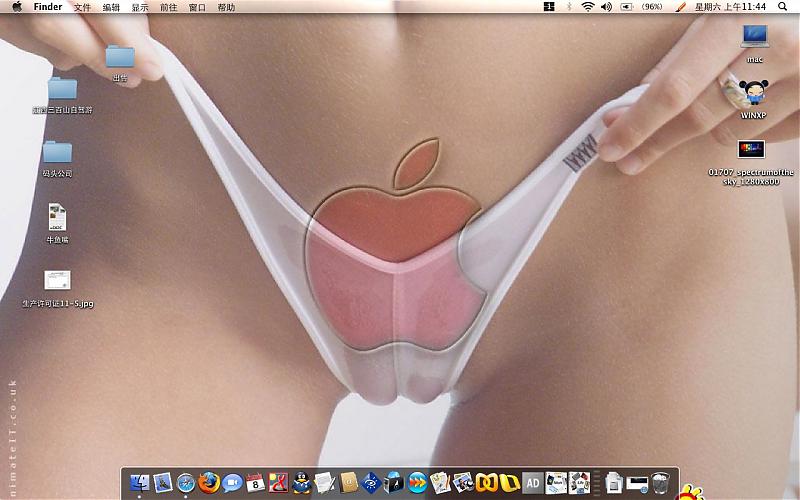800x500 pixels.
Task: Open the second document thumbnail before Dock separator
Action: tap(579, 483)
